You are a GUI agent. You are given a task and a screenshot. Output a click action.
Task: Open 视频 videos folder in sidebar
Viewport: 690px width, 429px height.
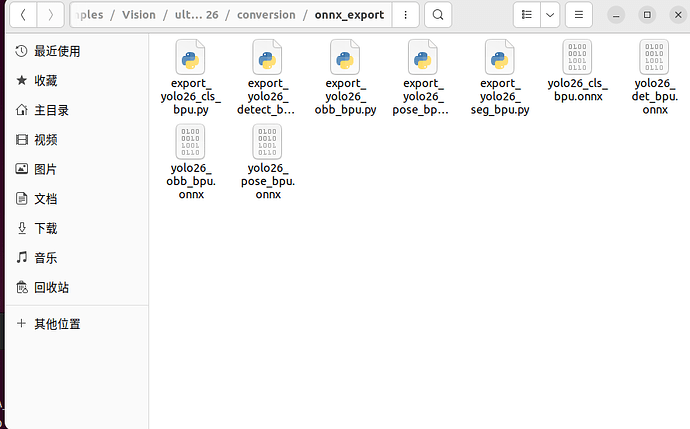point(77,140)
